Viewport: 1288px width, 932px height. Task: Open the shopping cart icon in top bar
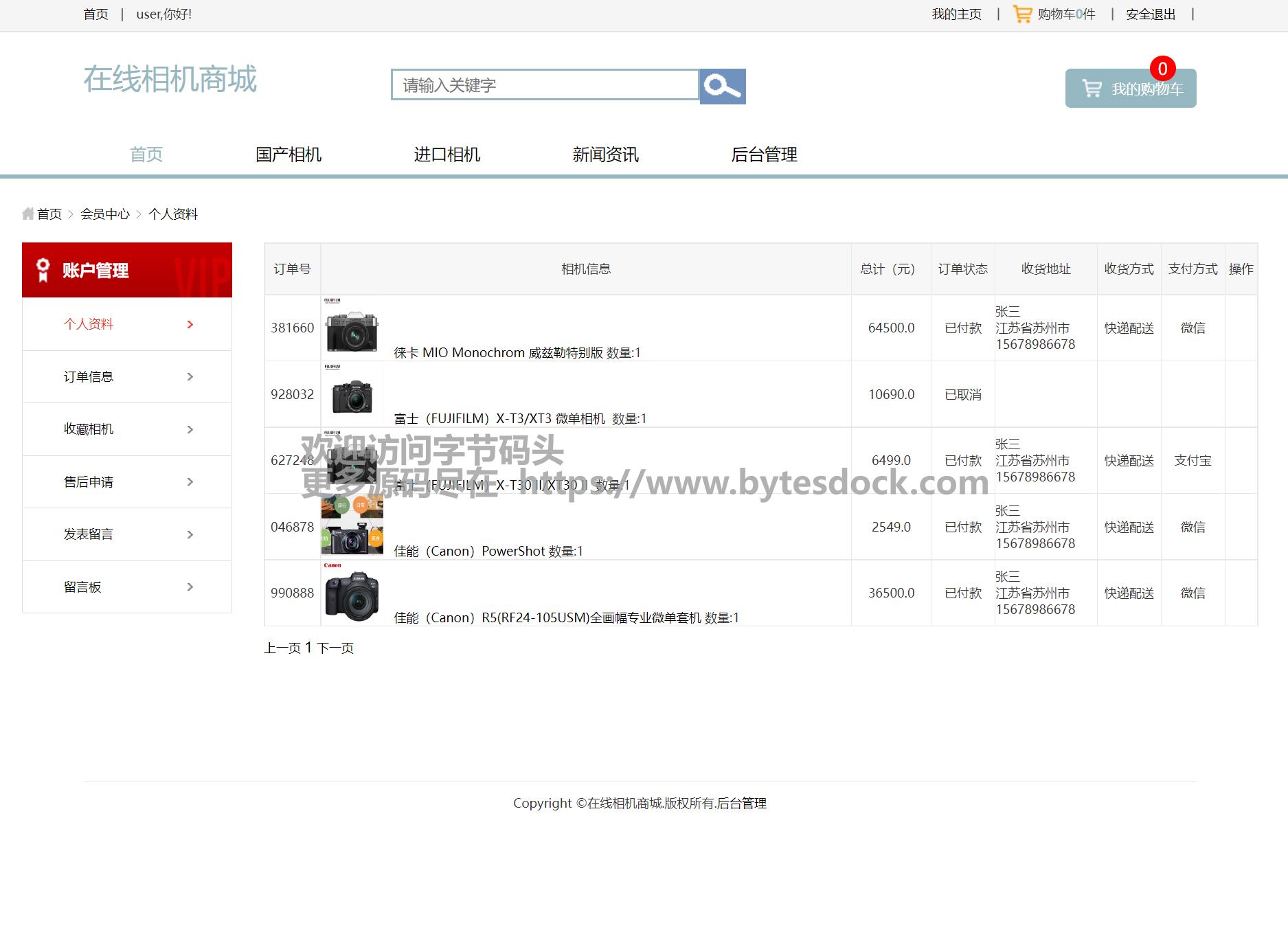coord(1022,14)
